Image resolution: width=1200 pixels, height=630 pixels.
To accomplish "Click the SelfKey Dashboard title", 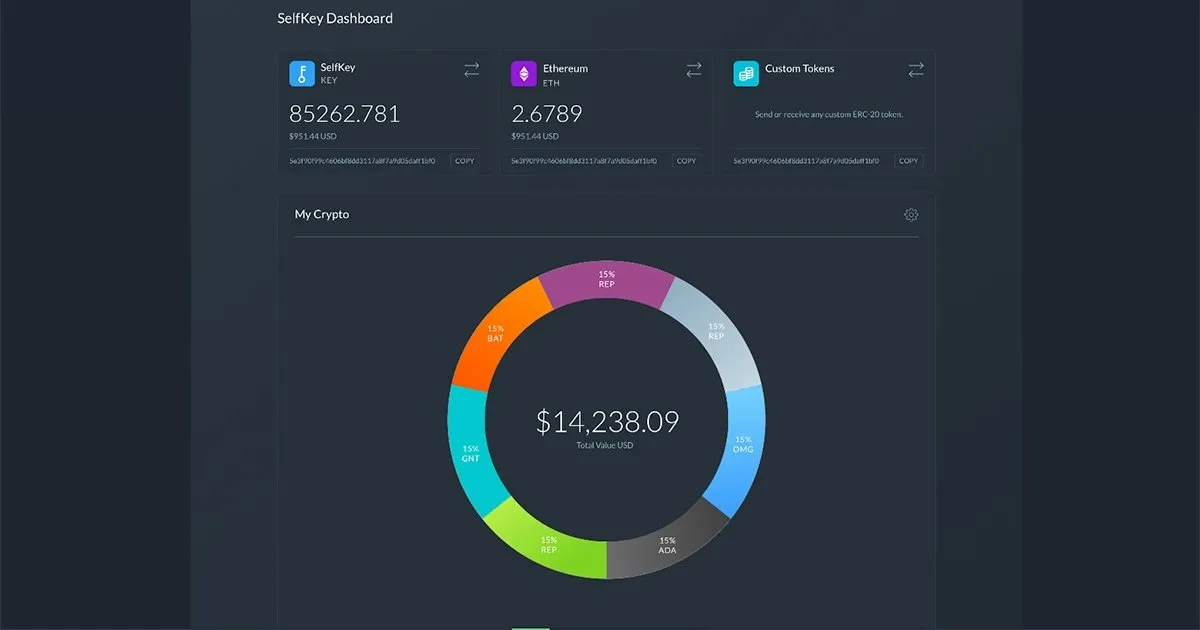I will click(x=335, y=18).
